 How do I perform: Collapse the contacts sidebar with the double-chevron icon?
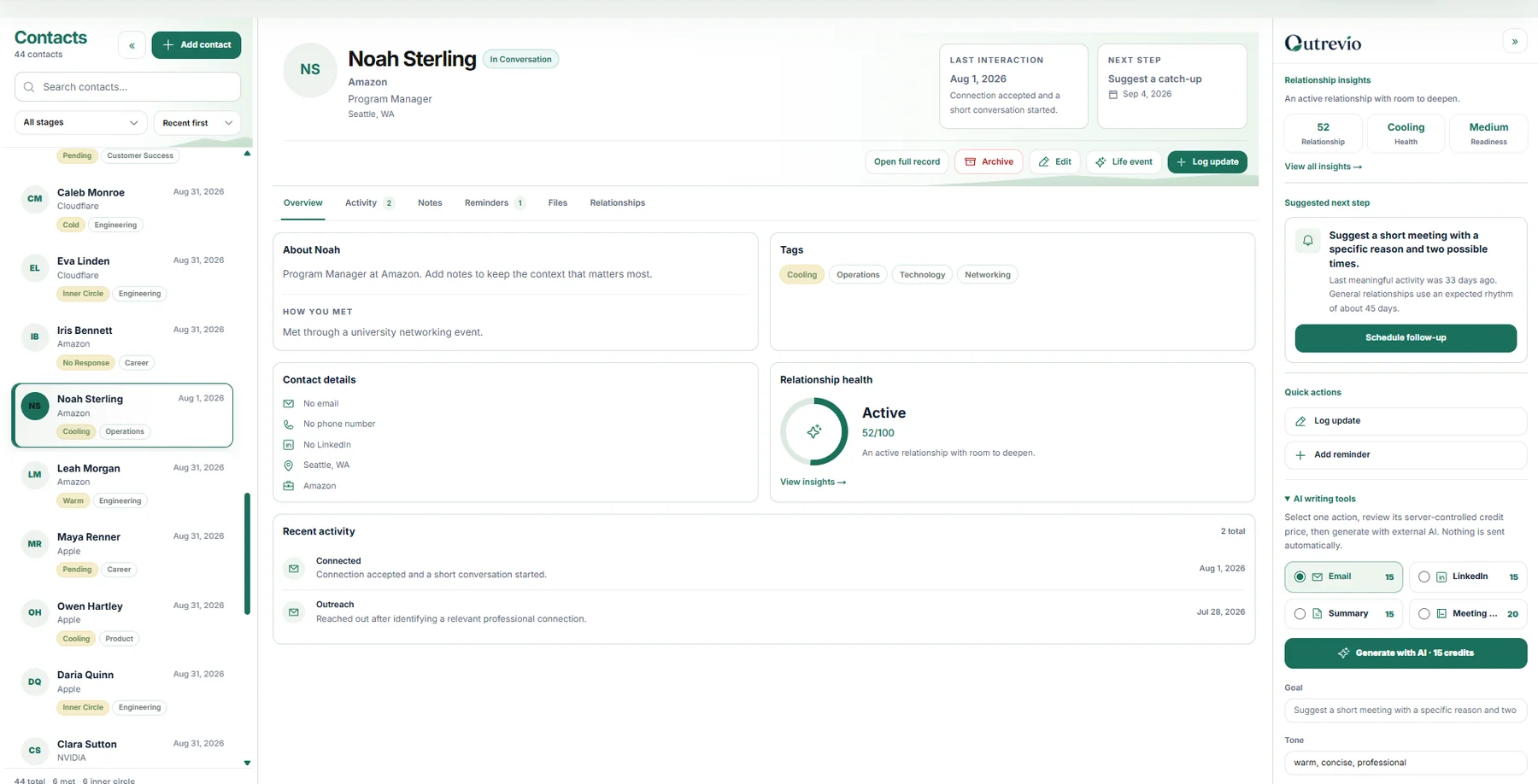pyautogui.click(x=132, y=45)
